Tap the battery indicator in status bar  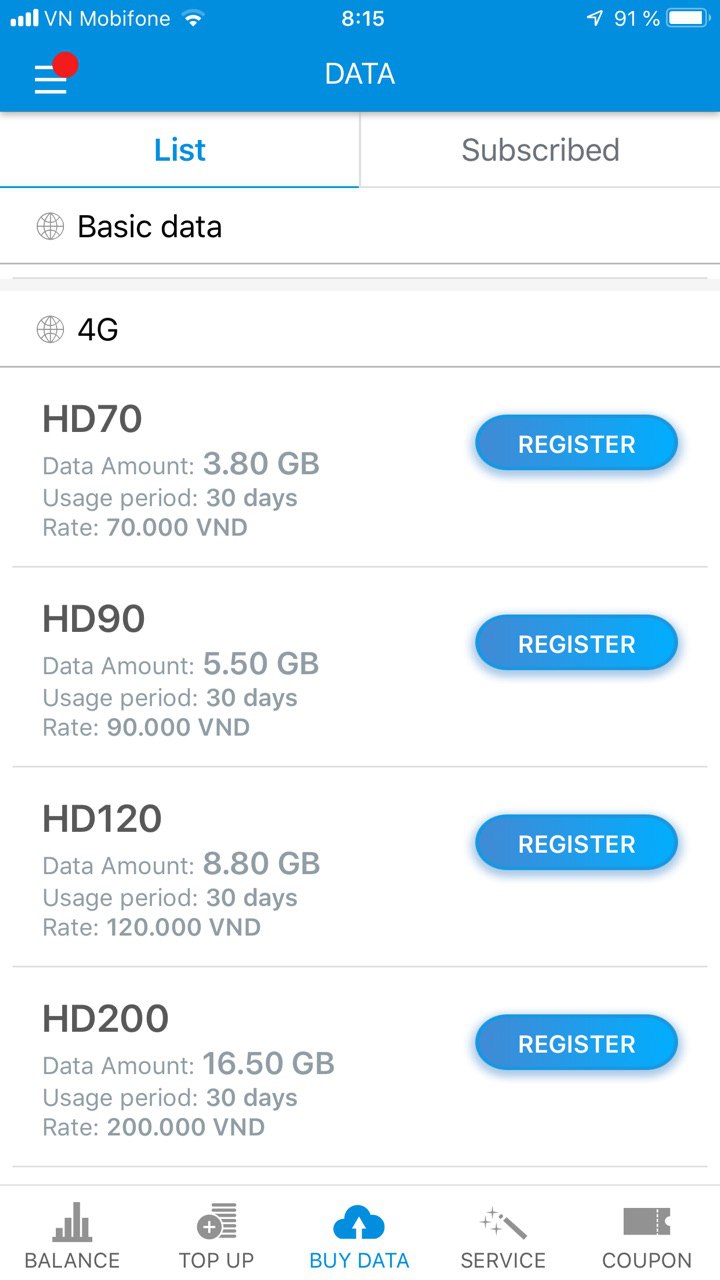687,19
